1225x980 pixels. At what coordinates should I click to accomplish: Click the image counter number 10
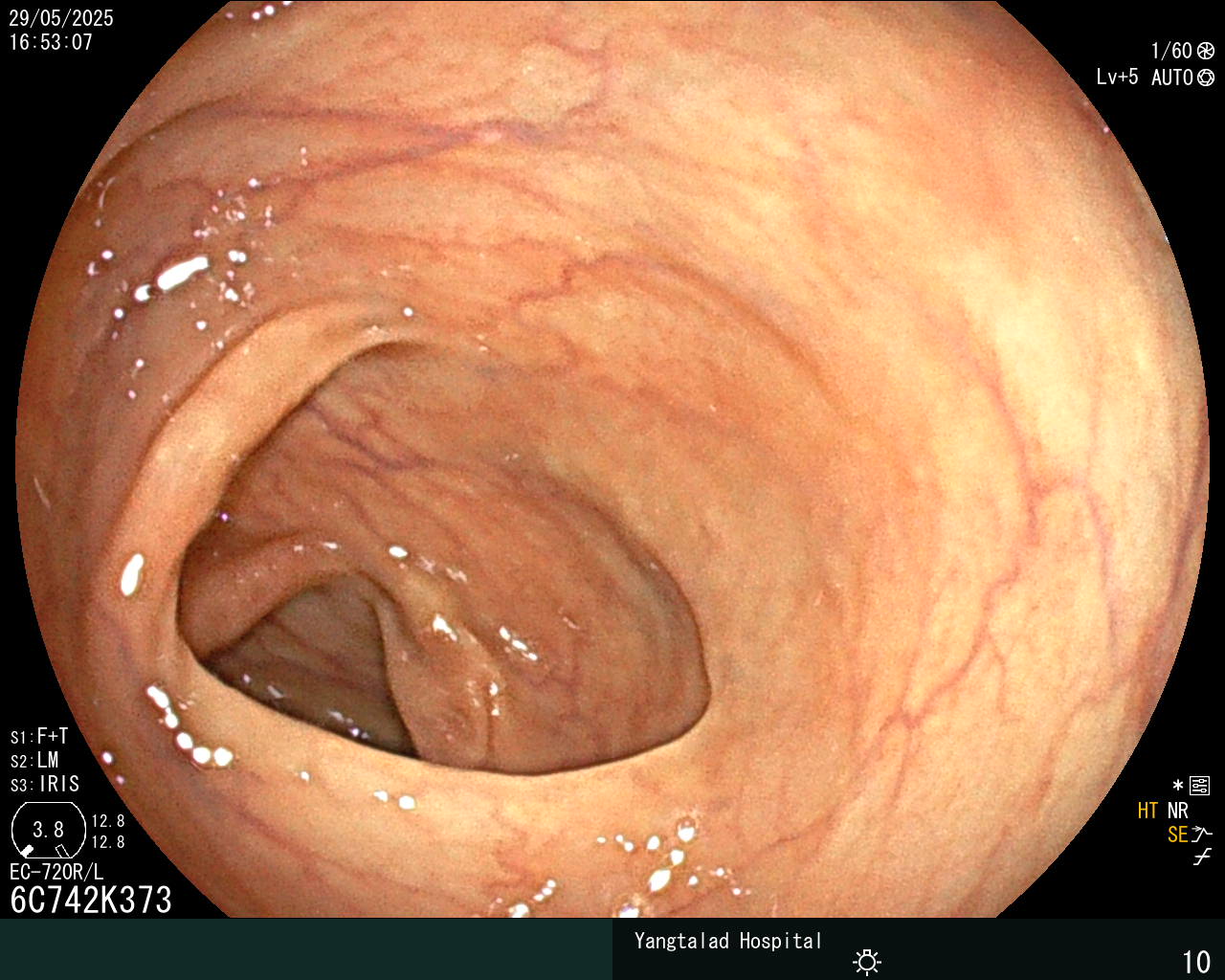(x=1197, y=962)
